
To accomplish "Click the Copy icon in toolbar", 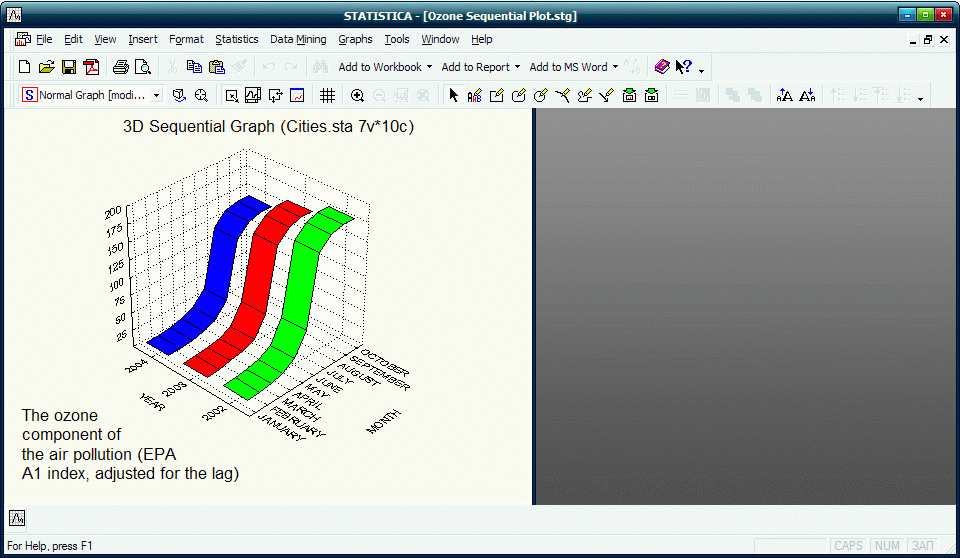I will (x=194, y=67).
